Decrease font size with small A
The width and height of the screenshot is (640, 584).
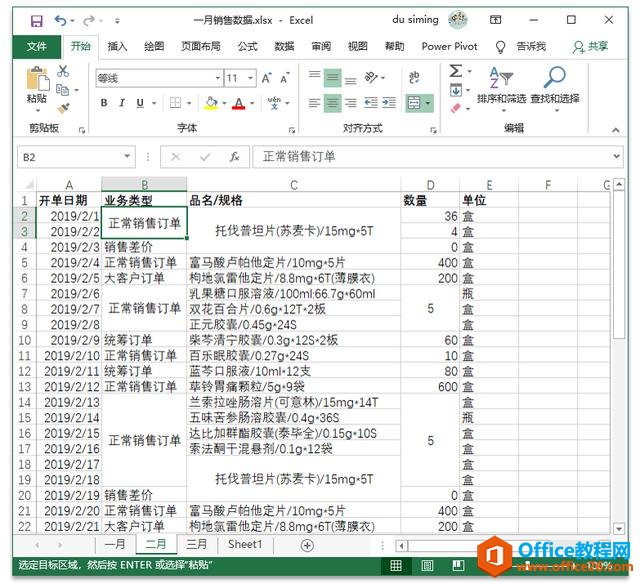pos(285,78)
